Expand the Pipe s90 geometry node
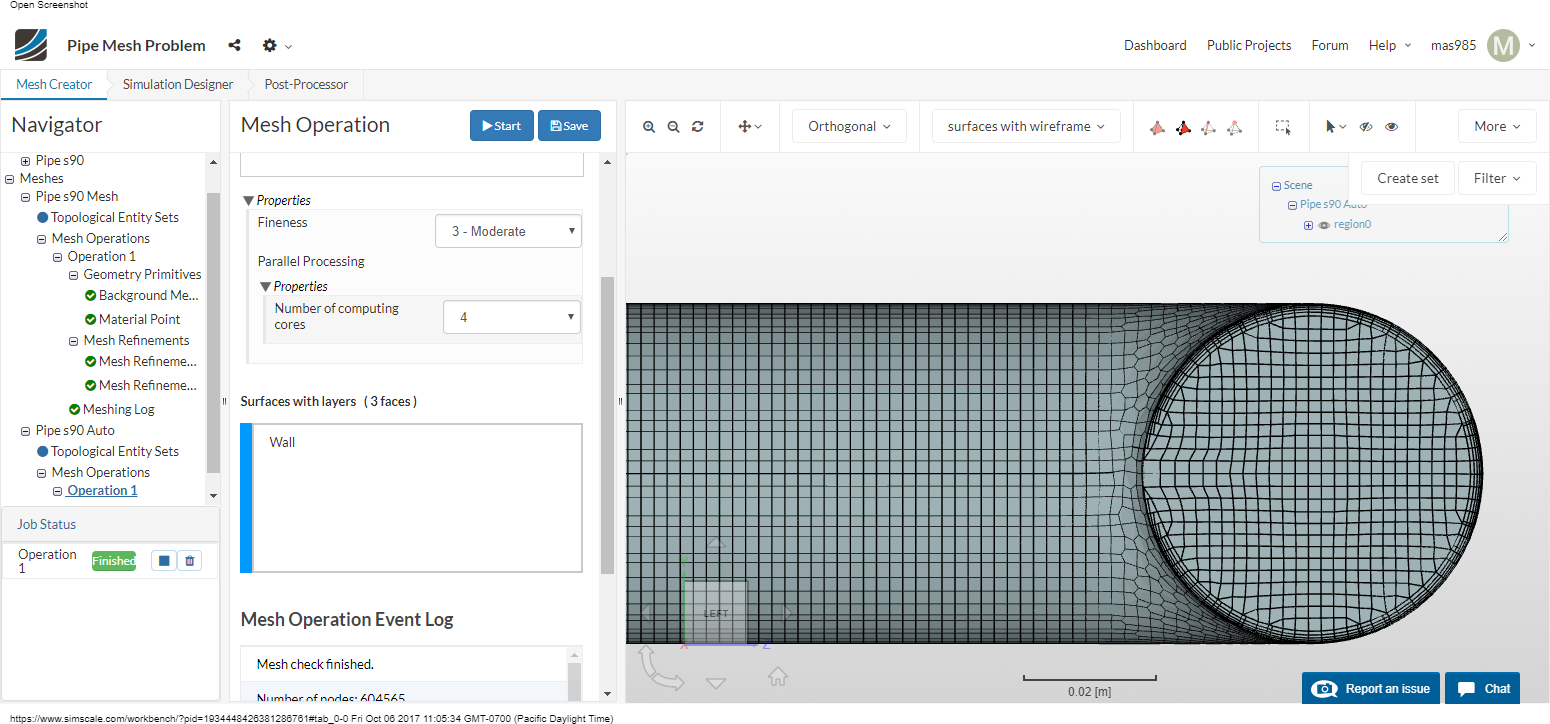Screen dimensions: 1550x724 (26, 161)
